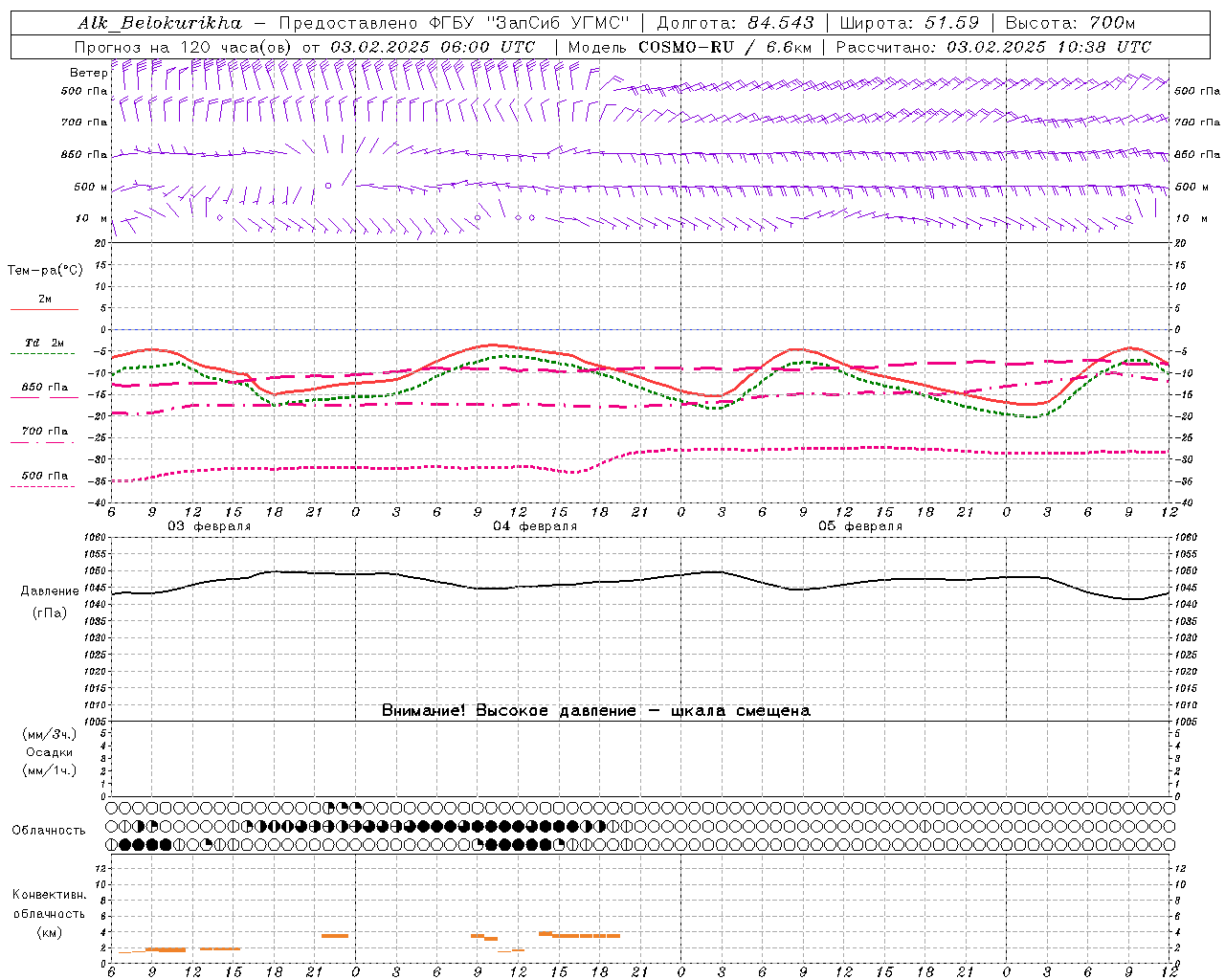Click the forecast start "03.02.2025 06:00 UTC"
The width and height of the screenshot is (1225, 980).
tap(433, 47)
